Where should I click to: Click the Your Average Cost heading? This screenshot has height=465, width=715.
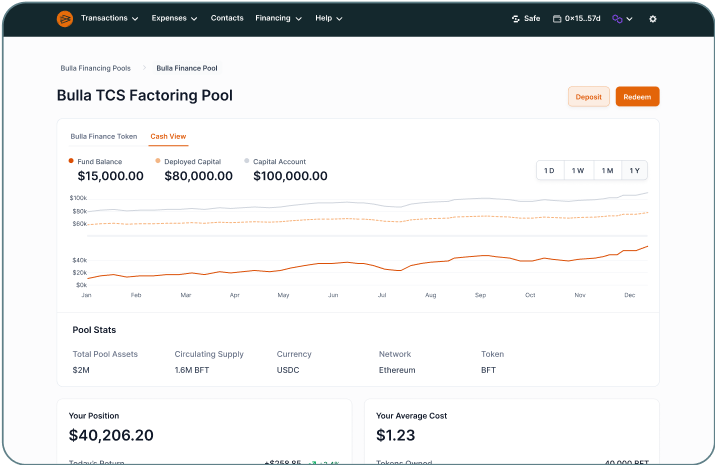tap(411, 416)
